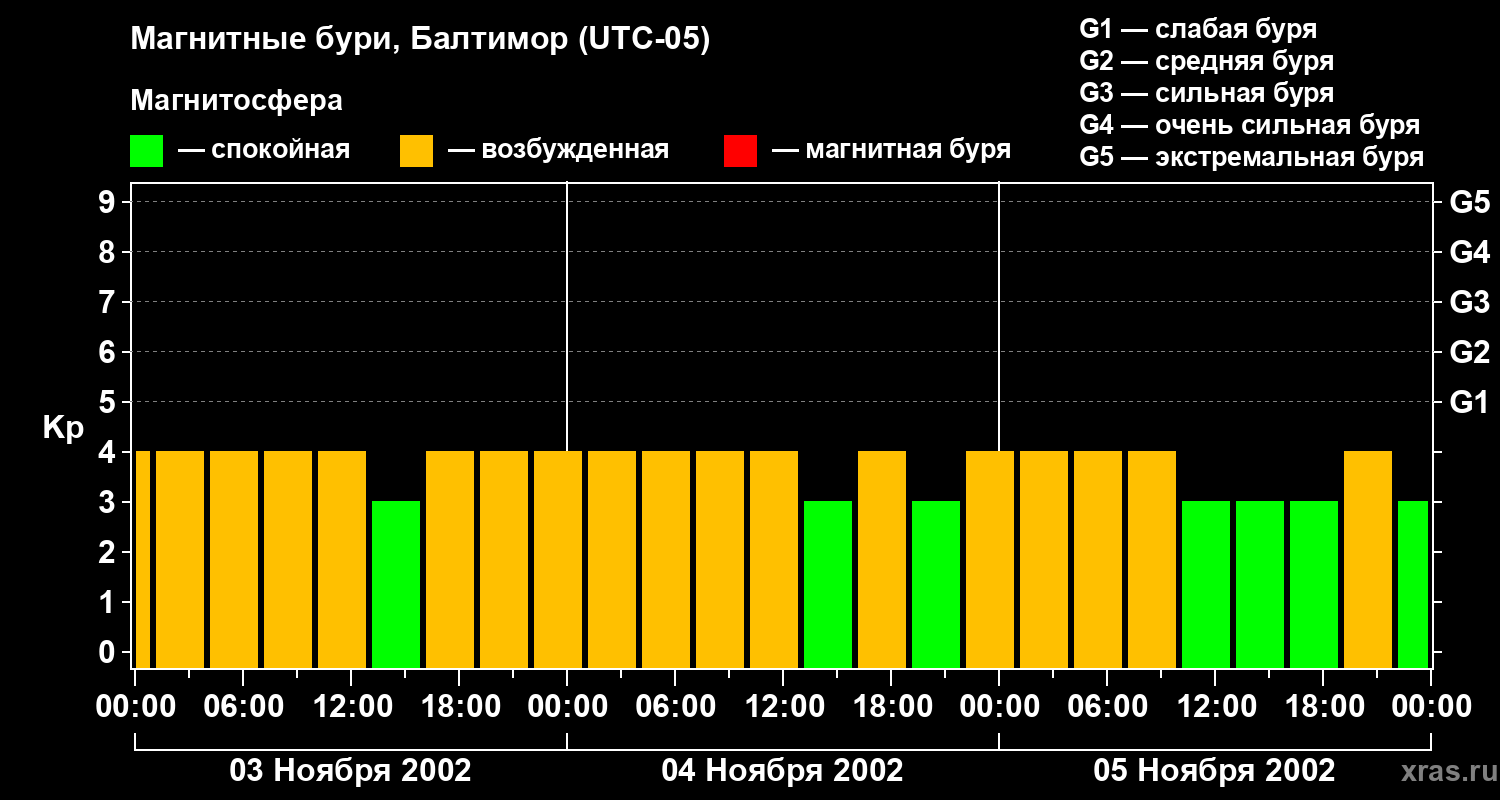This screenshot has height=800, width=1500.
Task: Click the '05 Ноября 2002' date label
Action: point(1214,770)
